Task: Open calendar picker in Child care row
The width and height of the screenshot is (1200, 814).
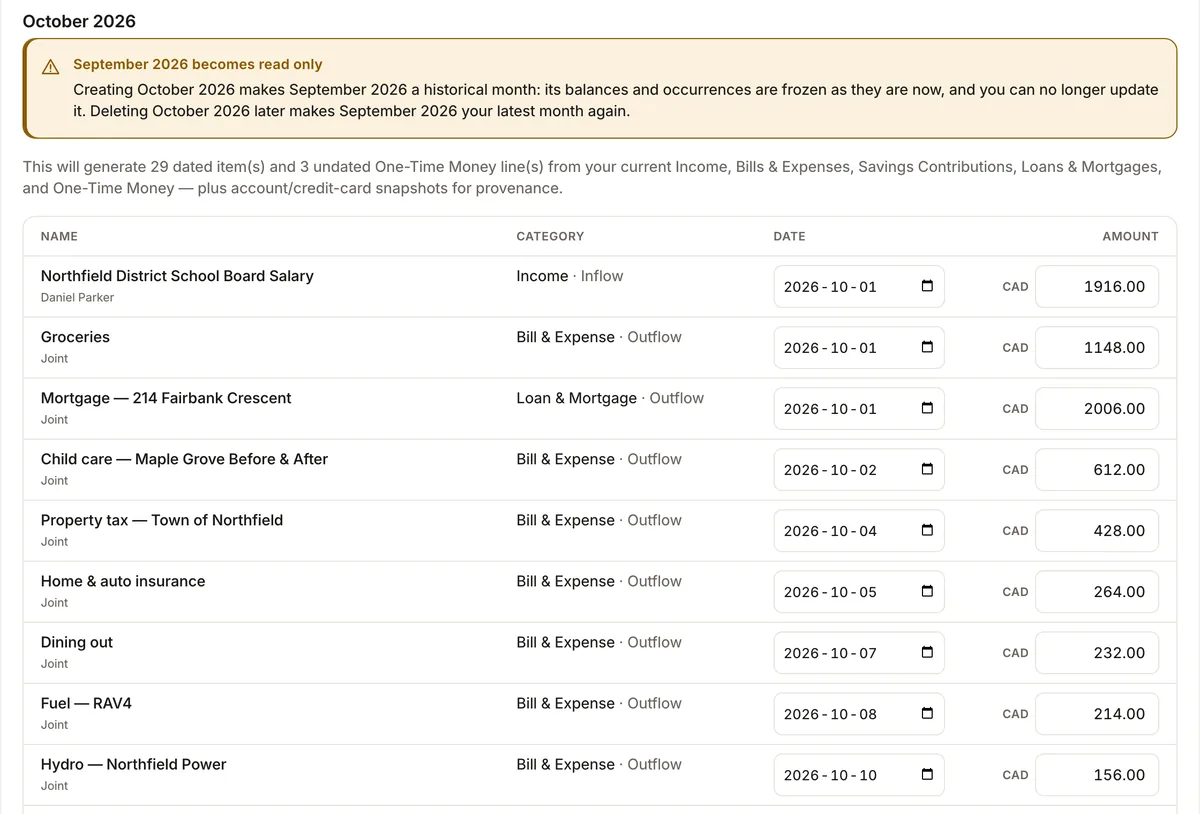Action: pyautogui.click(x=927, y=470)
